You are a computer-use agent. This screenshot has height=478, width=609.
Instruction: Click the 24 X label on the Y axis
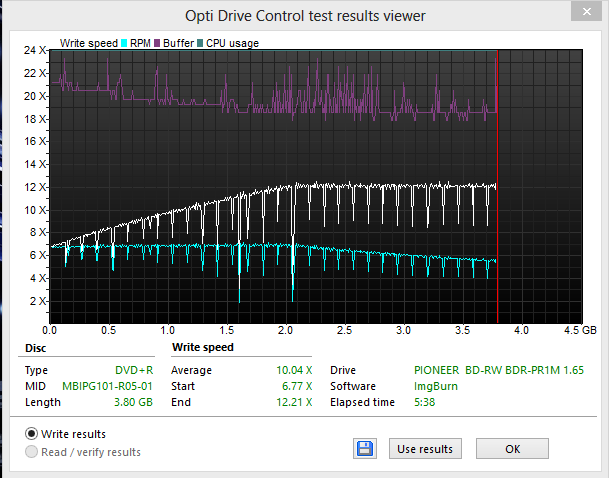(x=35, y=50)
